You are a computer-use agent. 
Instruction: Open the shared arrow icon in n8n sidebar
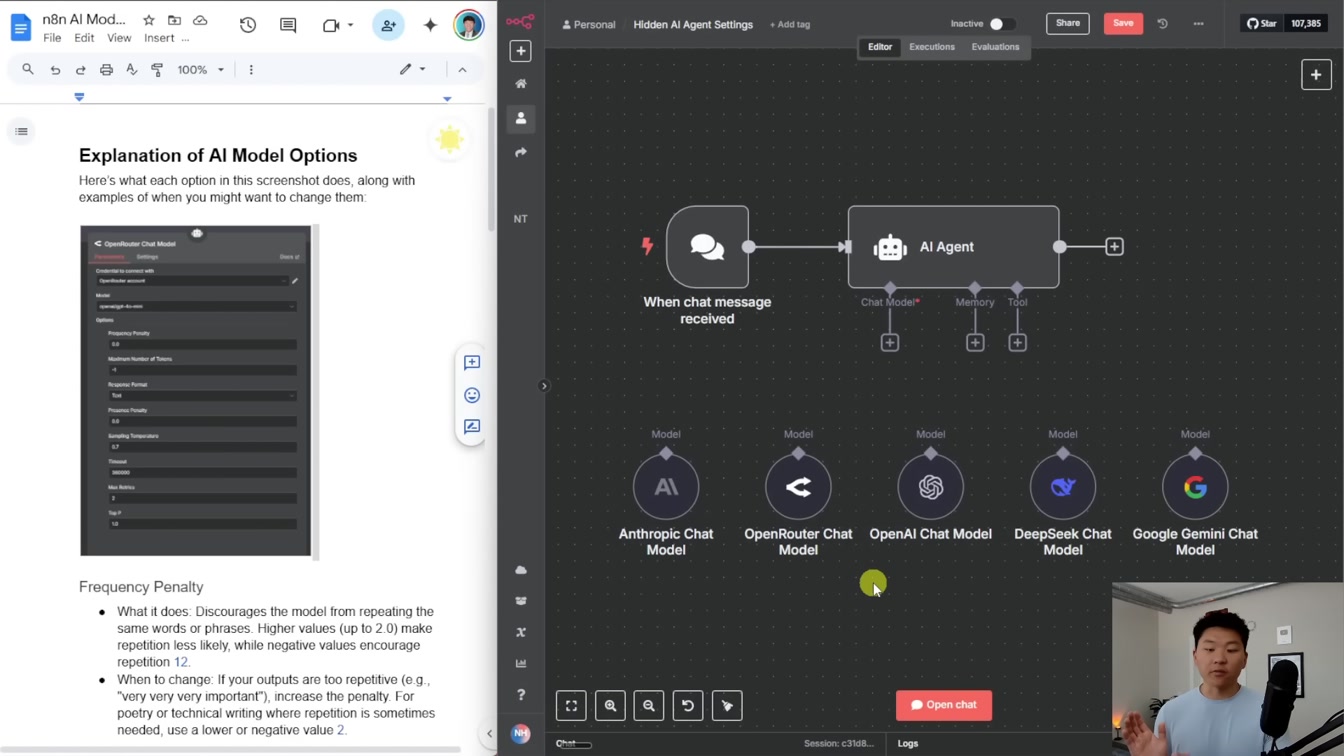coord(521,153)
